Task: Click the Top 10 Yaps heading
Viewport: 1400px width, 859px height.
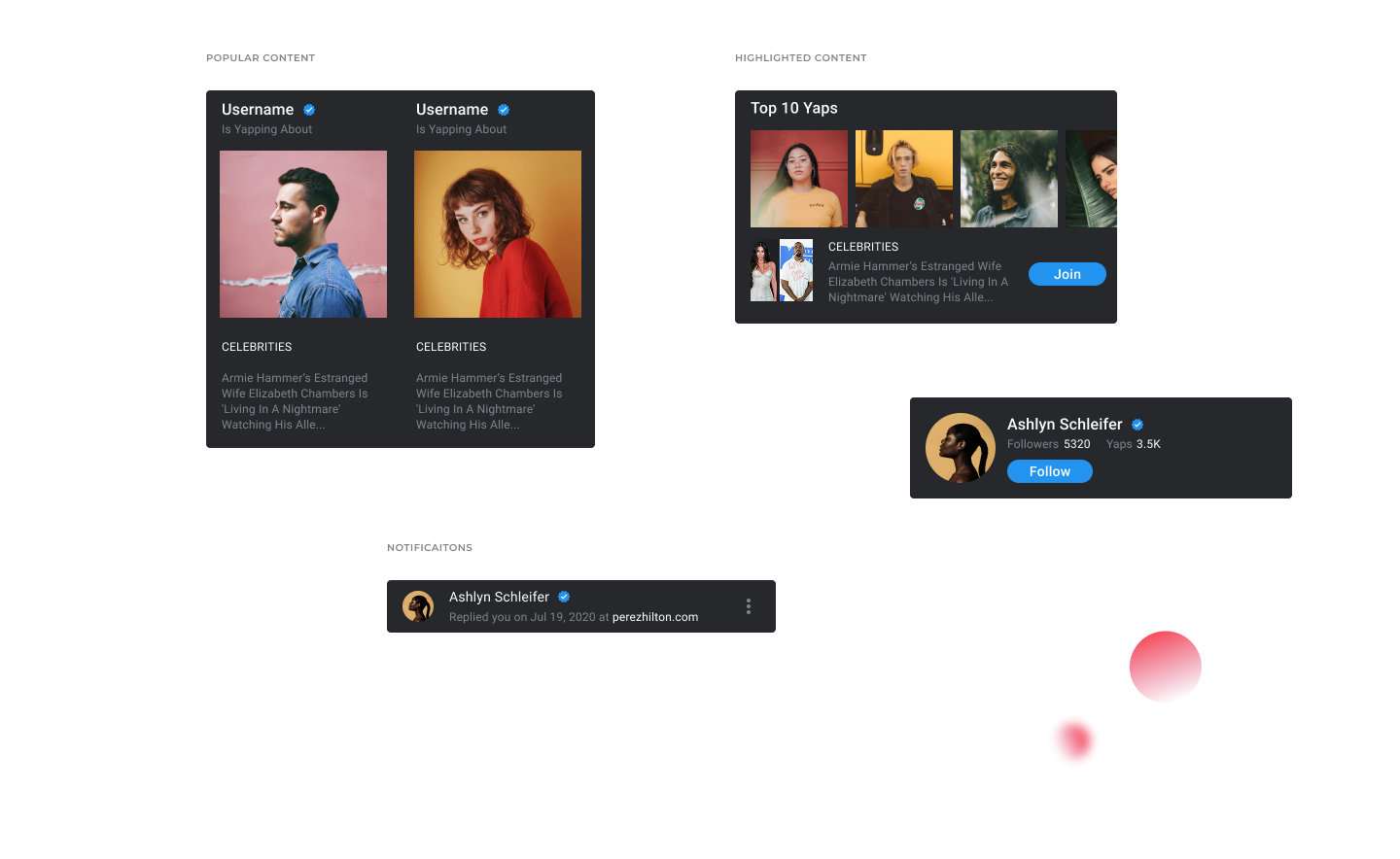Action: coord(794,108)
